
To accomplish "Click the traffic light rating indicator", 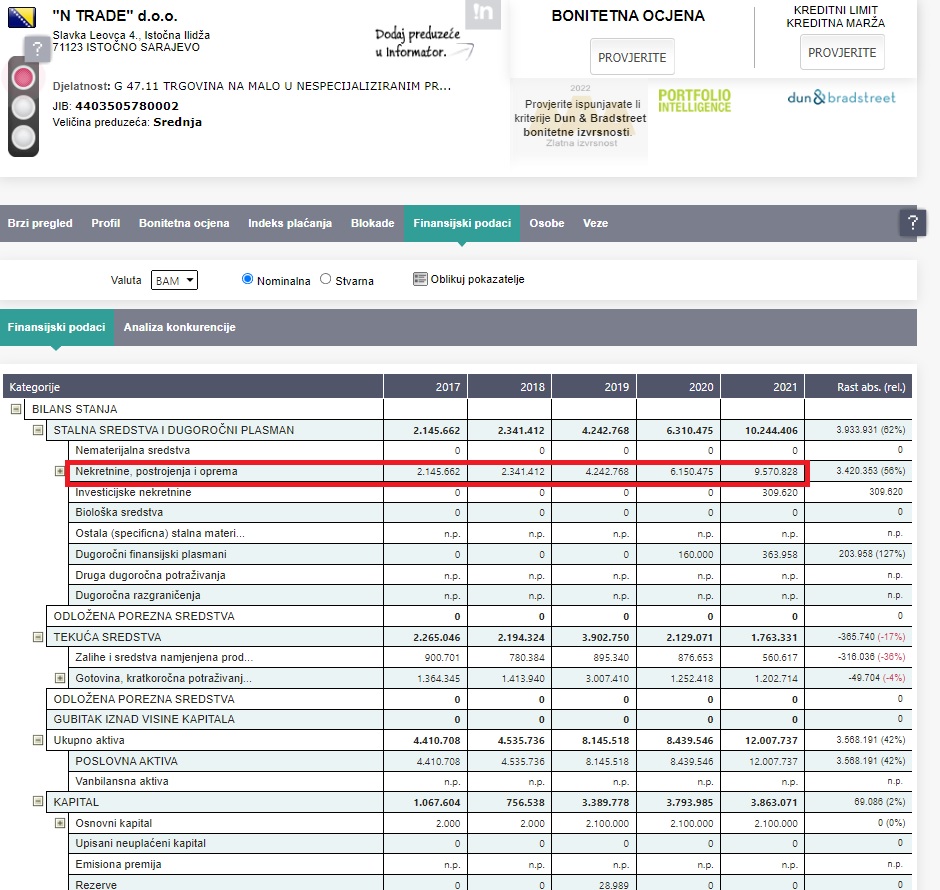I will click(x=23, y=107).
